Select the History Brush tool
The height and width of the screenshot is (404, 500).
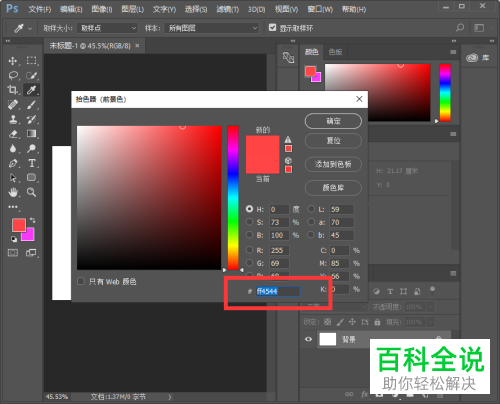[x=32, y=119]
